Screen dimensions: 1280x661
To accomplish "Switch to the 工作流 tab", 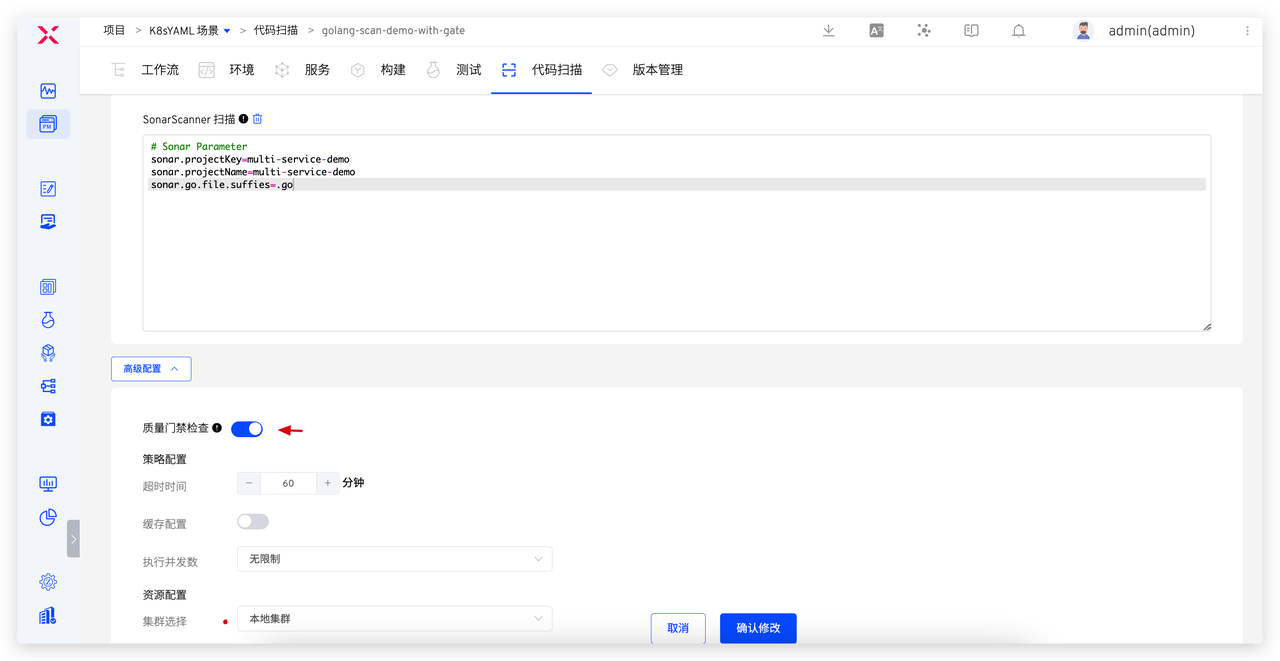I will click(x=148, y=70).
